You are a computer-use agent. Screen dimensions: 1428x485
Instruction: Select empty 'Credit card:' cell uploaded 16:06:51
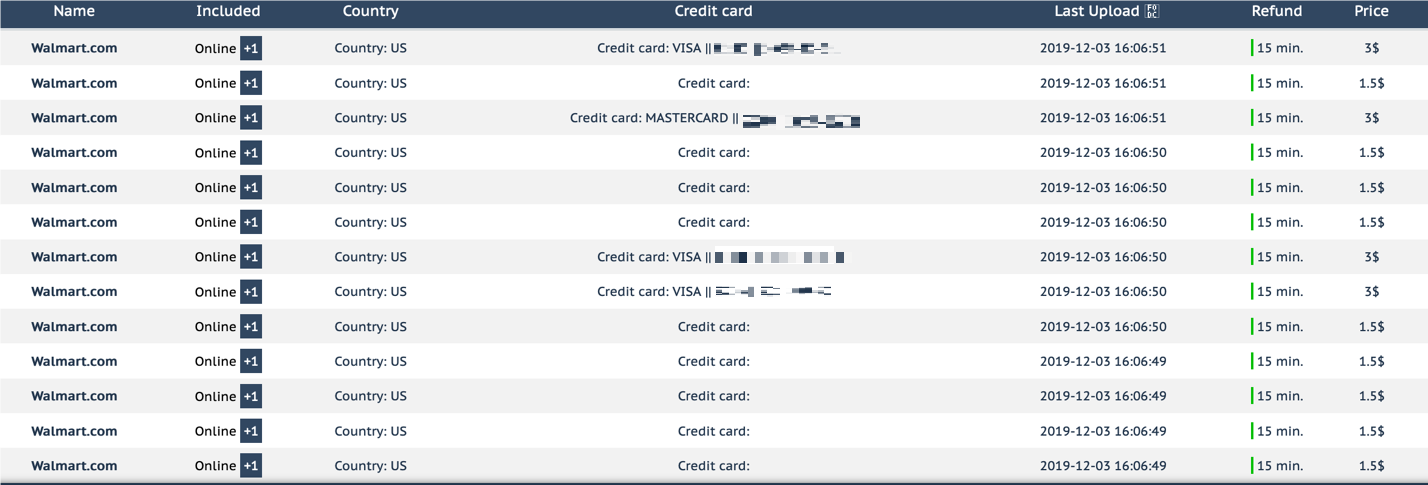[x=714, y=83]
